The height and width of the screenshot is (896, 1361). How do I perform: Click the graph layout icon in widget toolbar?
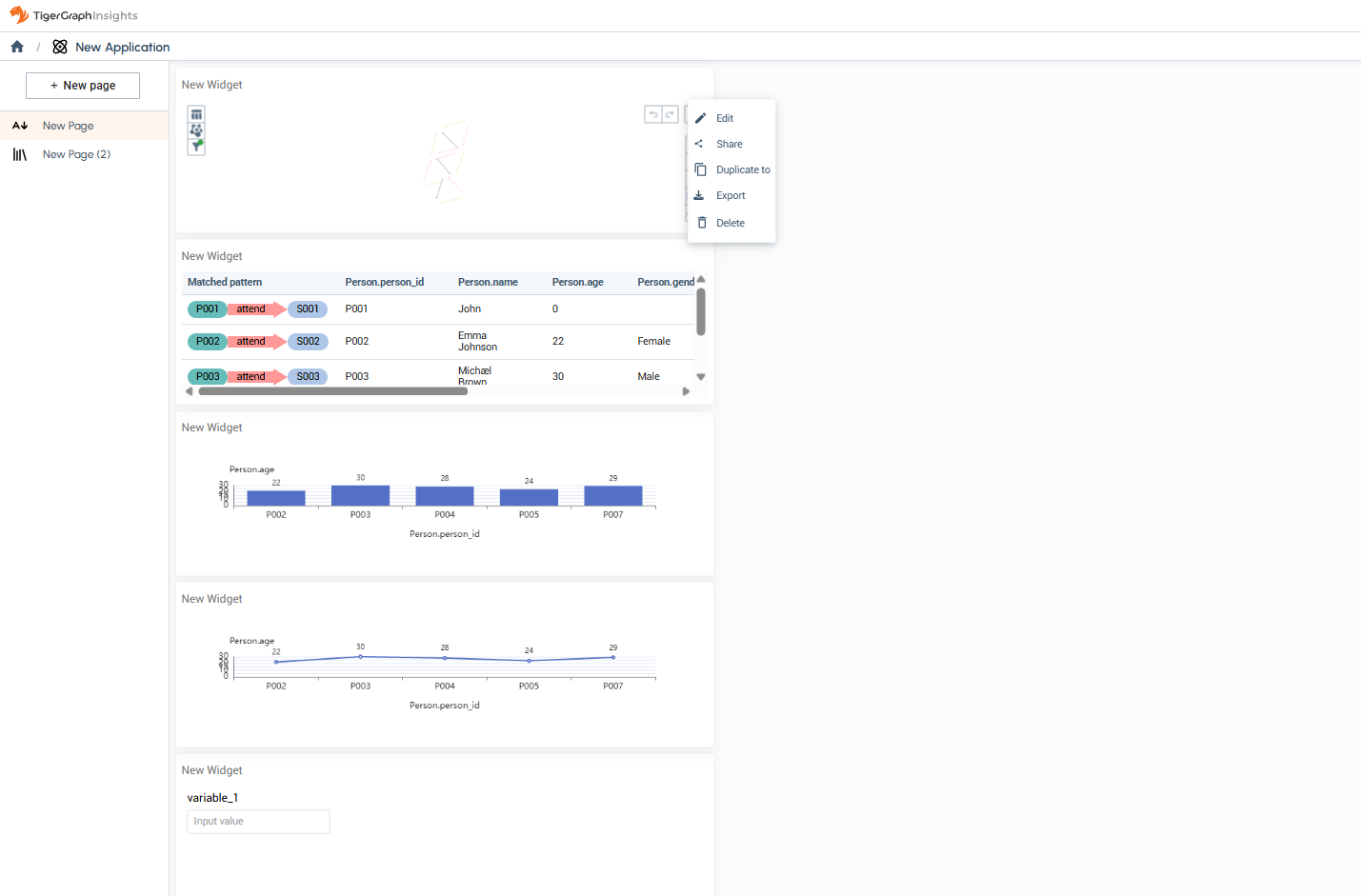coord(196,129)
